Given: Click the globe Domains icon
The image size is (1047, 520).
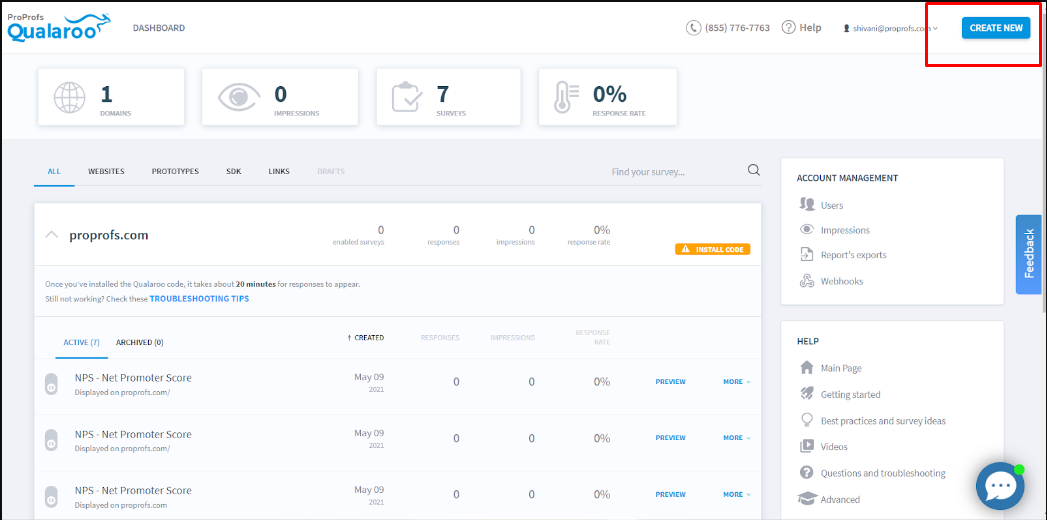Looking at the screenshot, I should click(x=70, y=97).
